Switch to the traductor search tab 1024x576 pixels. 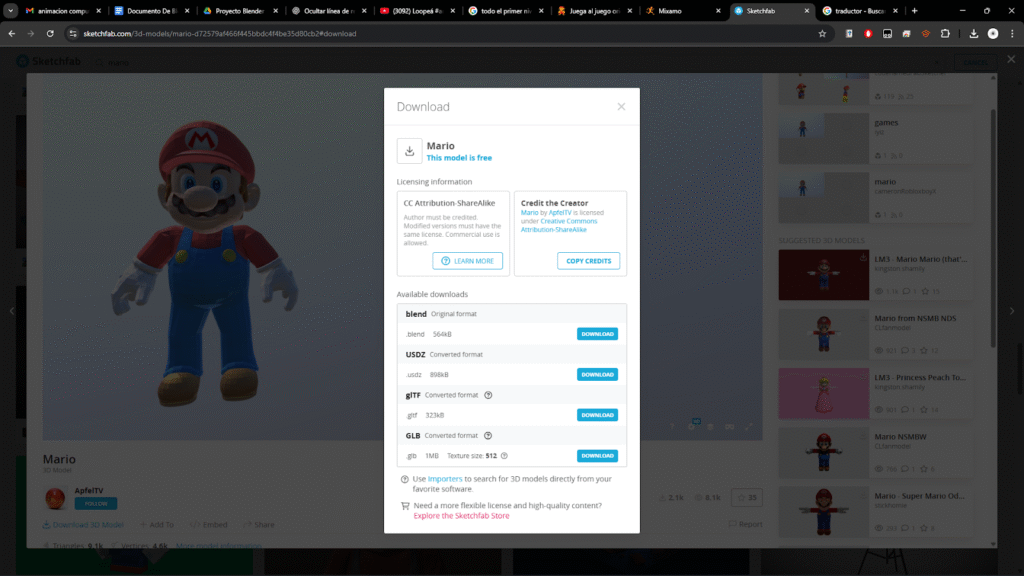(x=859, y=10)
